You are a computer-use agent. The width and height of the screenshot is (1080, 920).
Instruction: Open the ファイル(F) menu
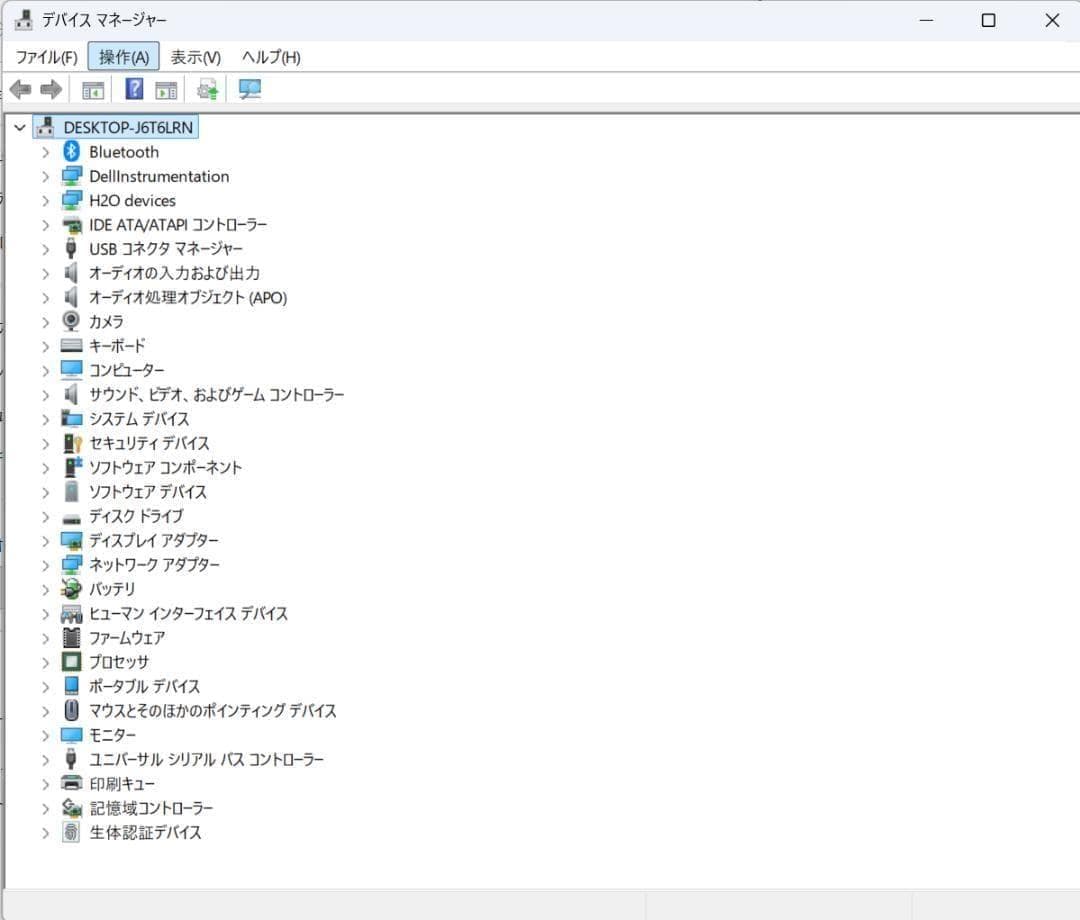(46, 57)
